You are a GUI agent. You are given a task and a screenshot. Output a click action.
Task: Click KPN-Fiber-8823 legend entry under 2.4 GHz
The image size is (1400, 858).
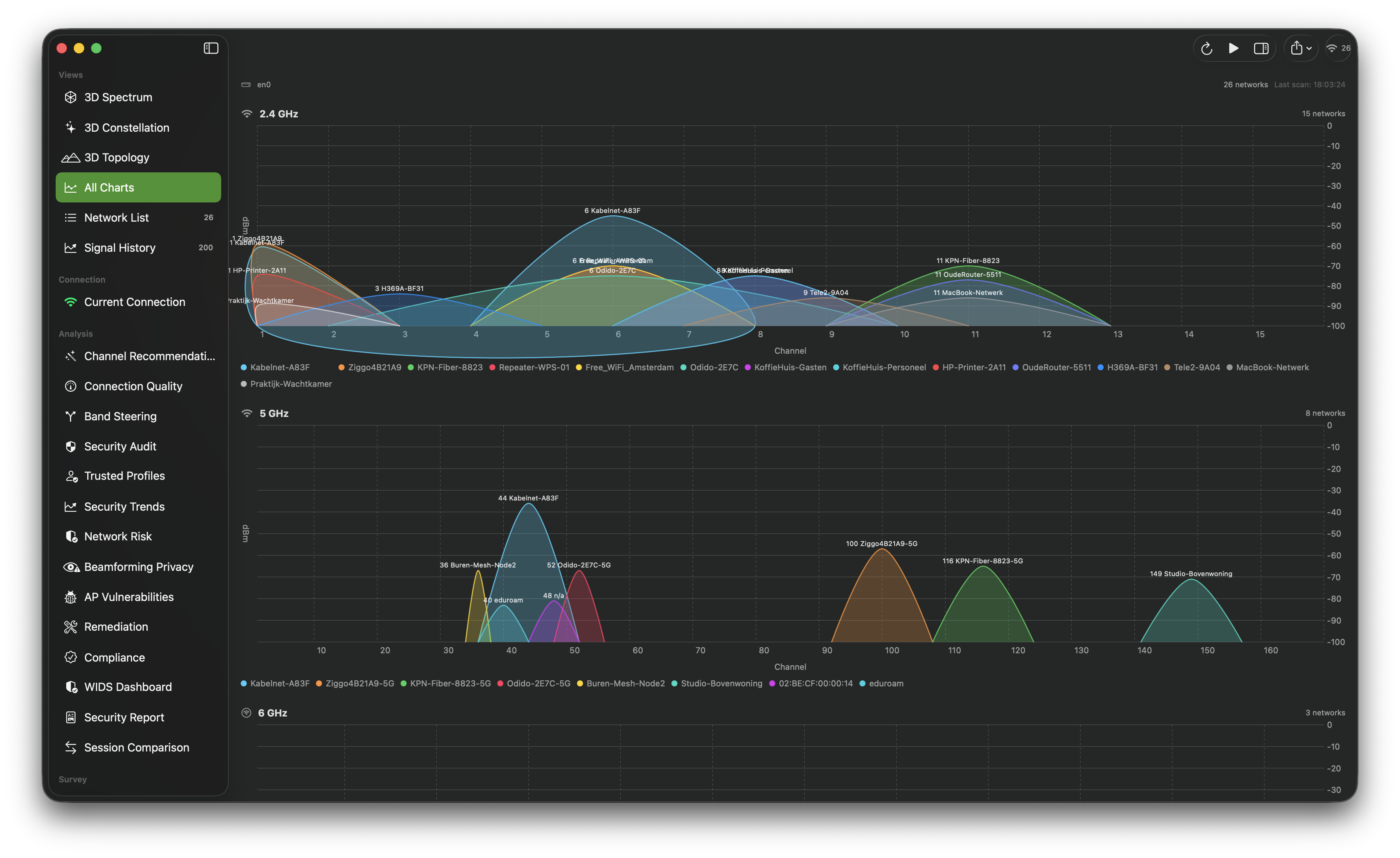click(445, 367)
